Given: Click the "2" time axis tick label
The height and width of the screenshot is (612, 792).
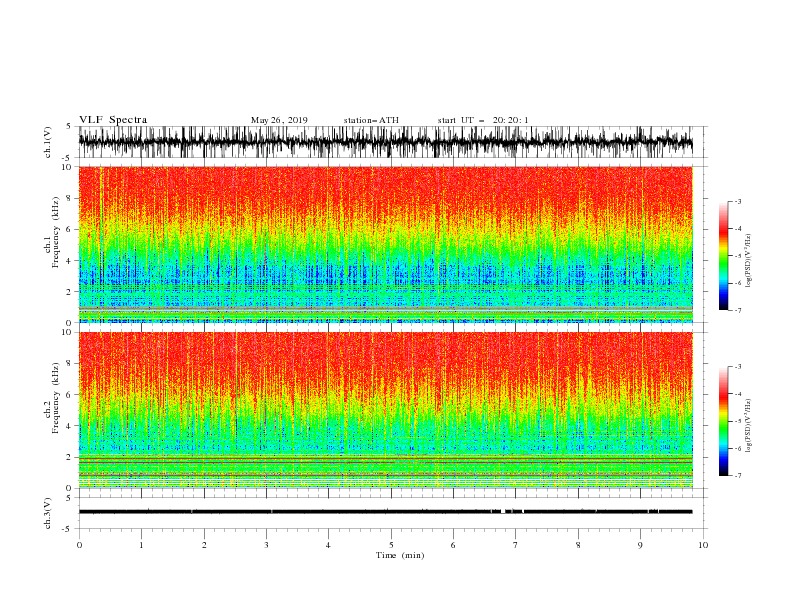Looking at the screenshot, I should pyautogui.click(x=204, y=545).
